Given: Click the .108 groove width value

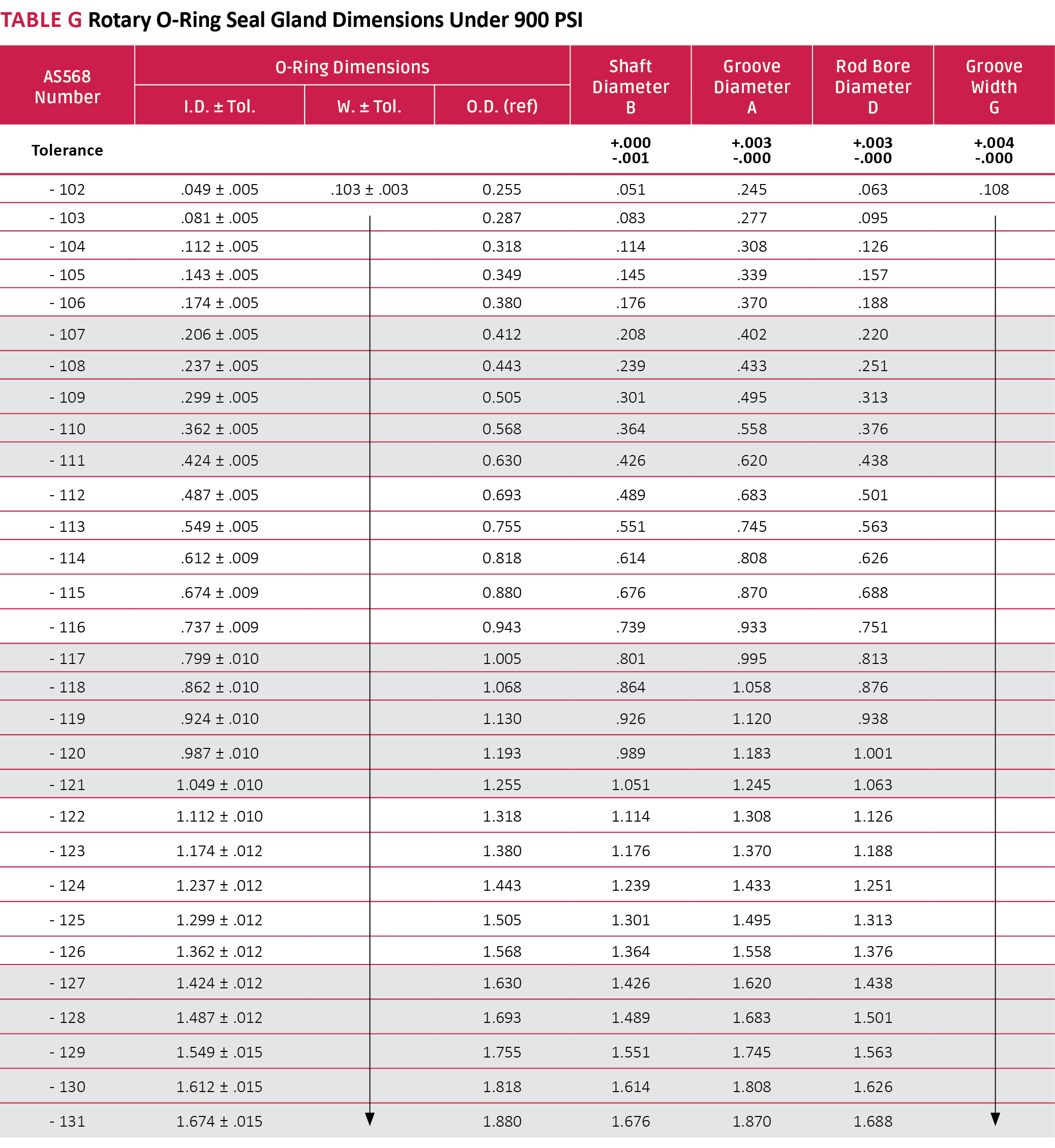Looking at the screenshot, I should click(993, 190).
